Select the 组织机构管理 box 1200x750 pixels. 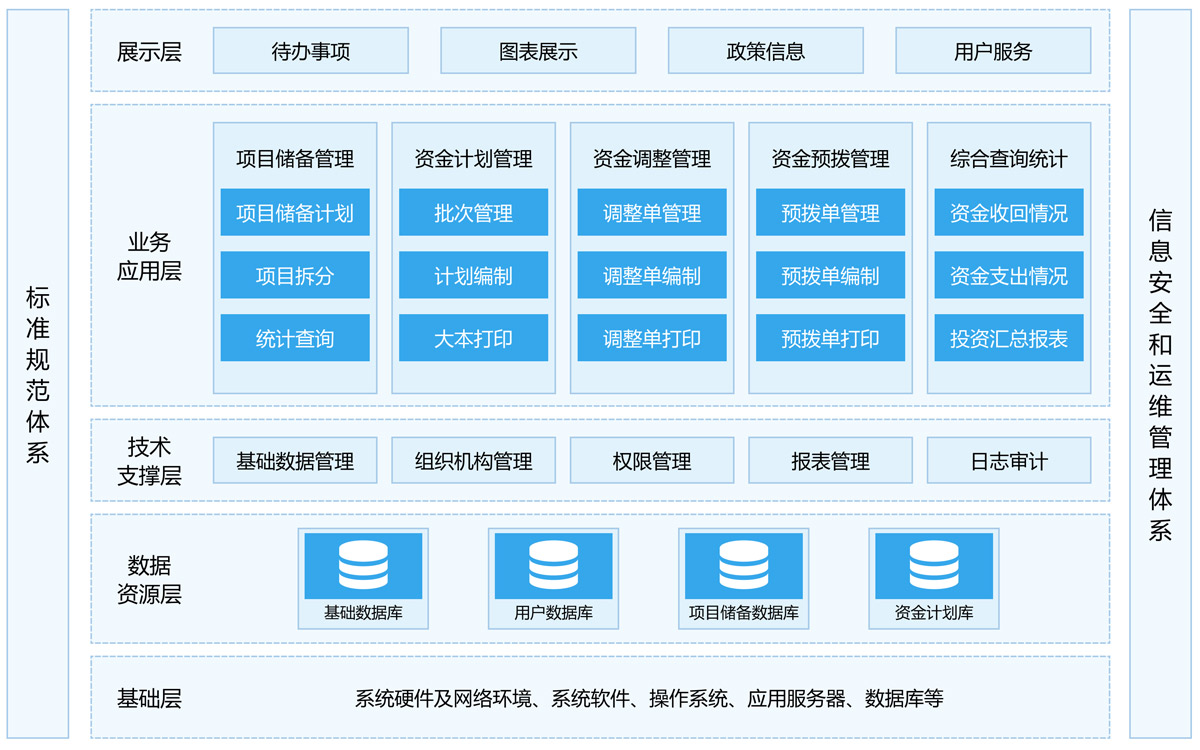474,461
